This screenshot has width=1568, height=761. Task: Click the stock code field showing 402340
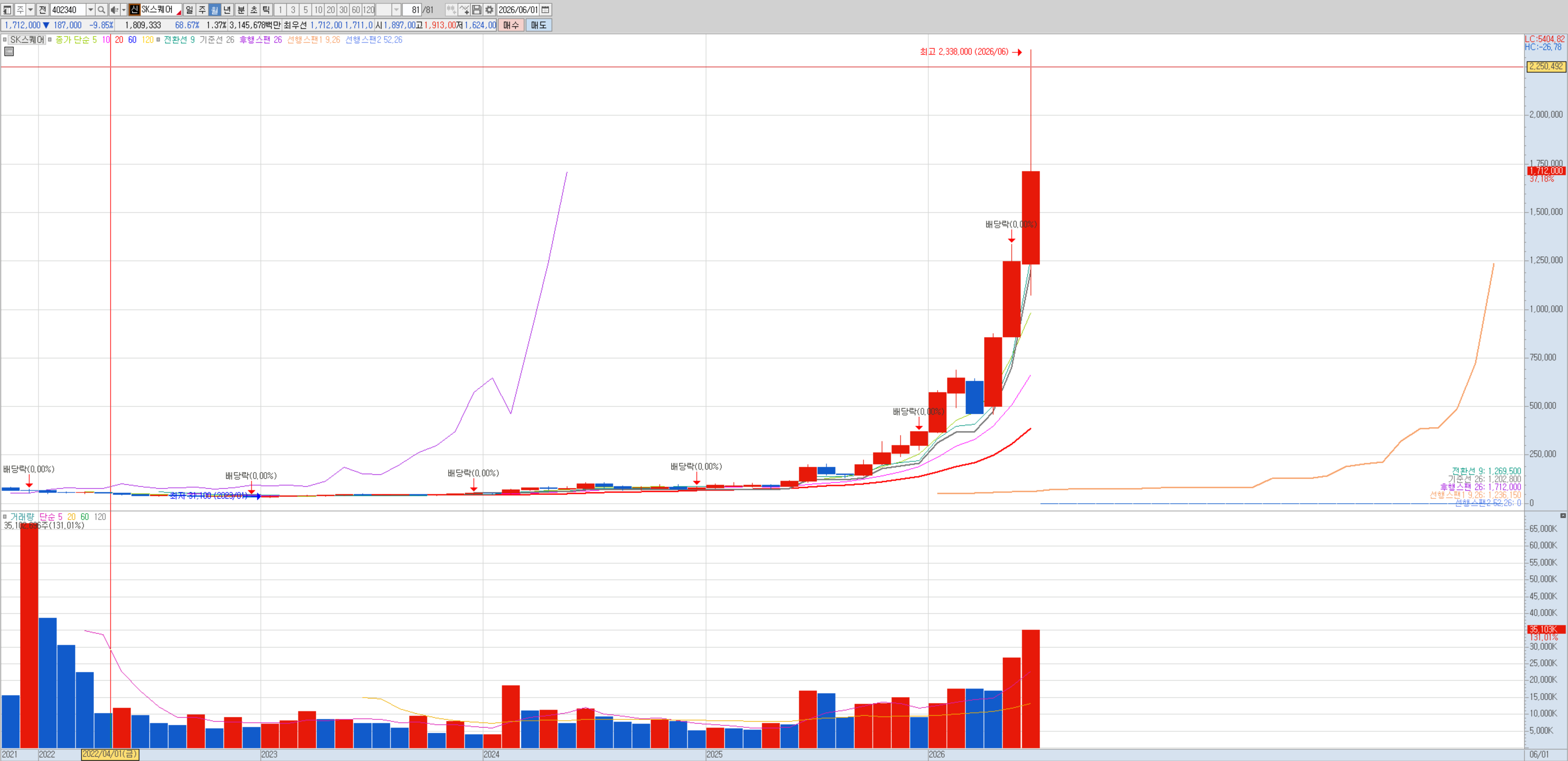click(67, 10)
